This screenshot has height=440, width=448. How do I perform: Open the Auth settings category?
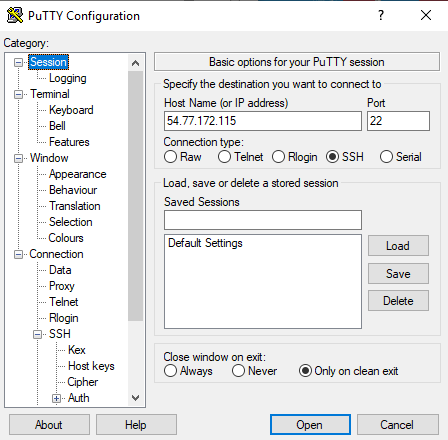(x=79, y=398)
